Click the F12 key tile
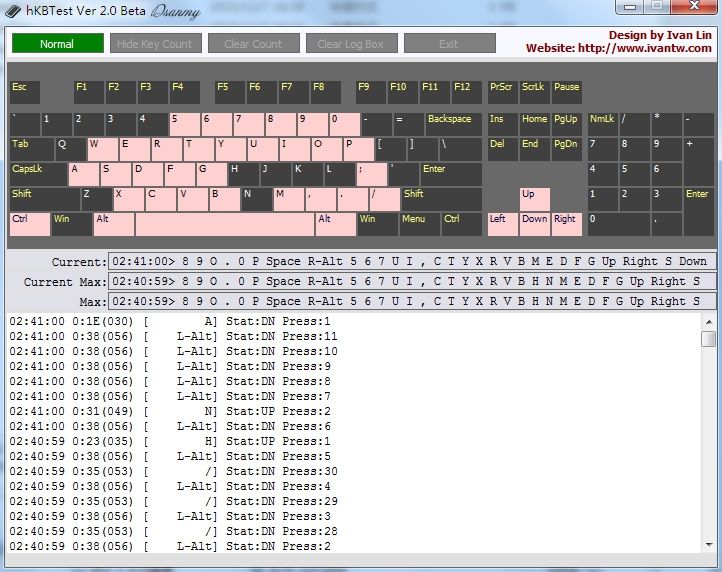 click(466, 92)
